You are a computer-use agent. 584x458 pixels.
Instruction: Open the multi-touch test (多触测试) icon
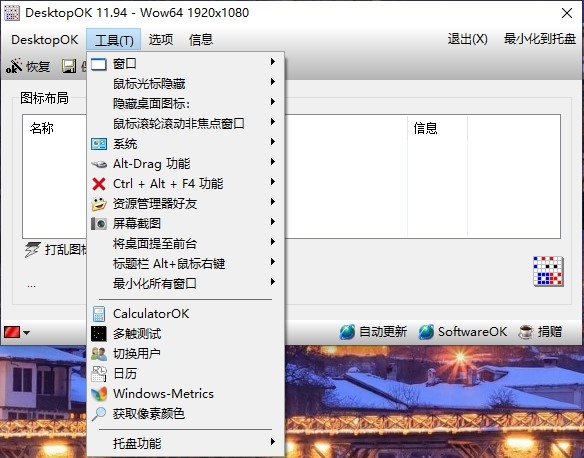coord(99,334)
